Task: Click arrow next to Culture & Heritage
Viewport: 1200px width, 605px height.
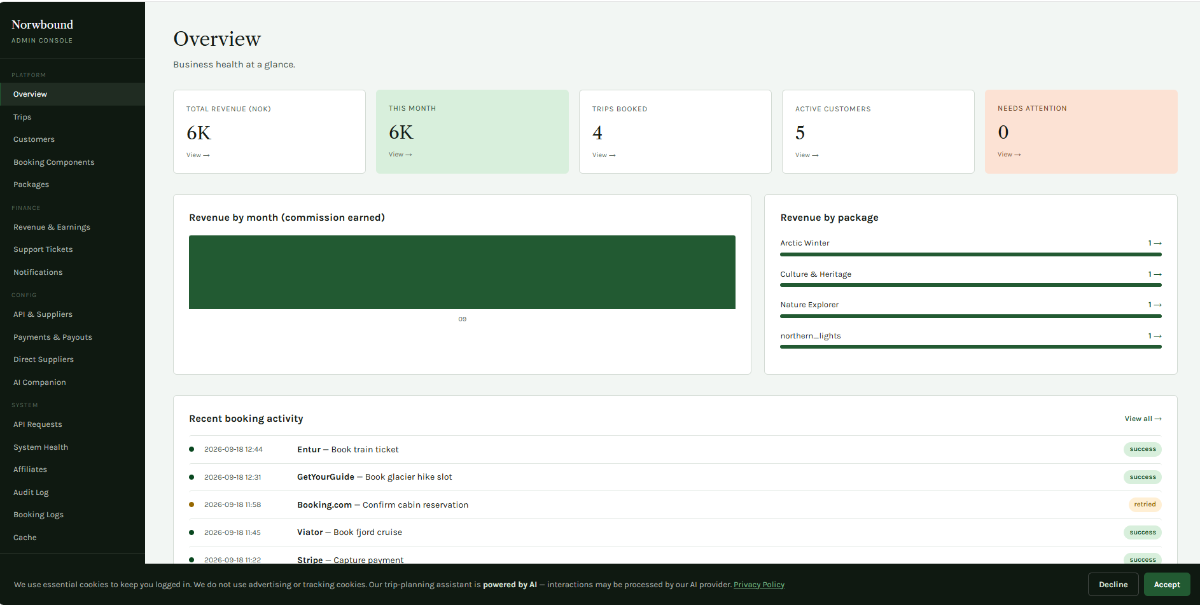Action: pyautogui.click(x=1155, y=274)
